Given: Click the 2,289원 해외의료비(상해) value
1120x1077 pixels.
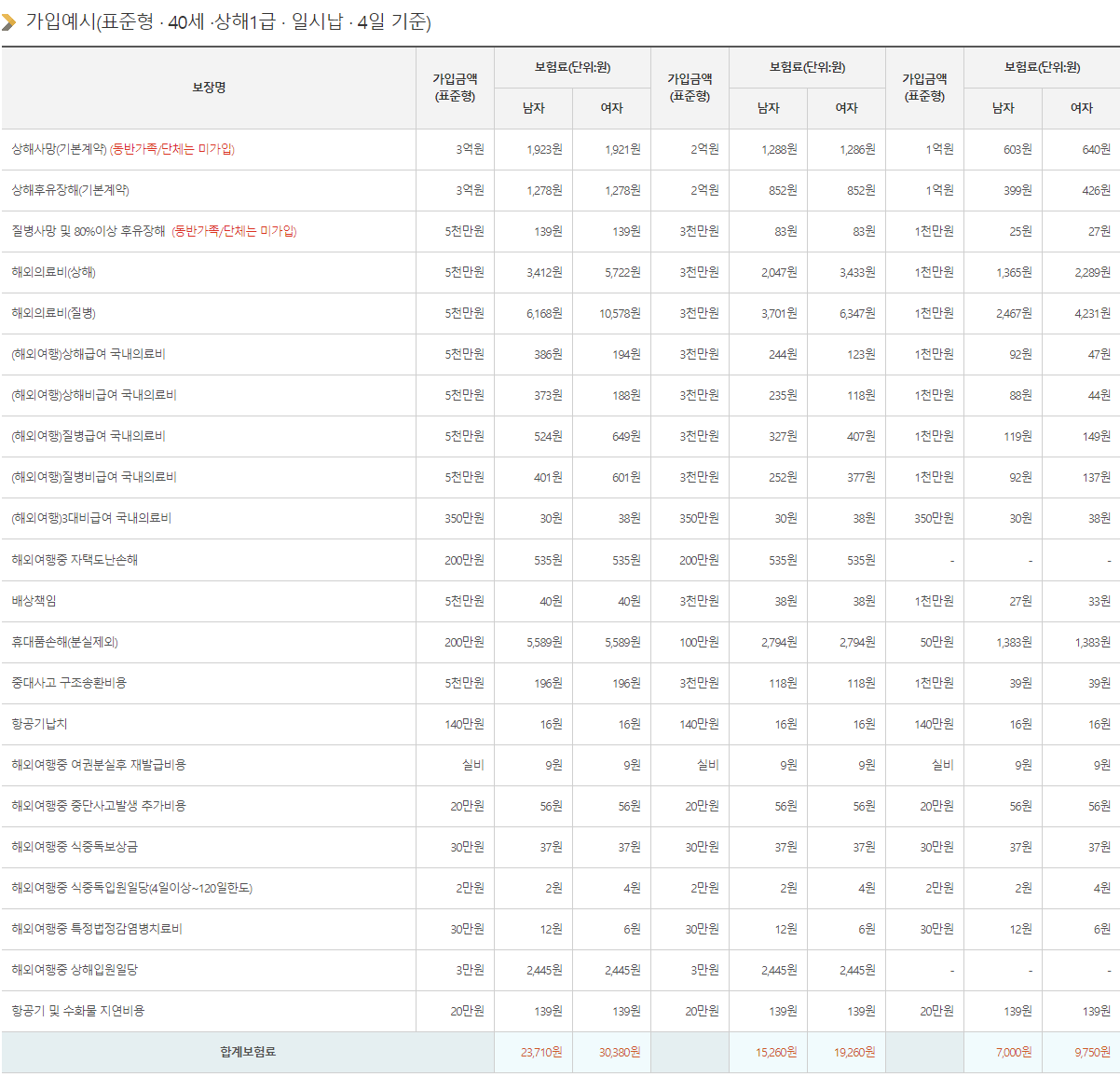Looking at the screenshot, I should pos(1092,272).
